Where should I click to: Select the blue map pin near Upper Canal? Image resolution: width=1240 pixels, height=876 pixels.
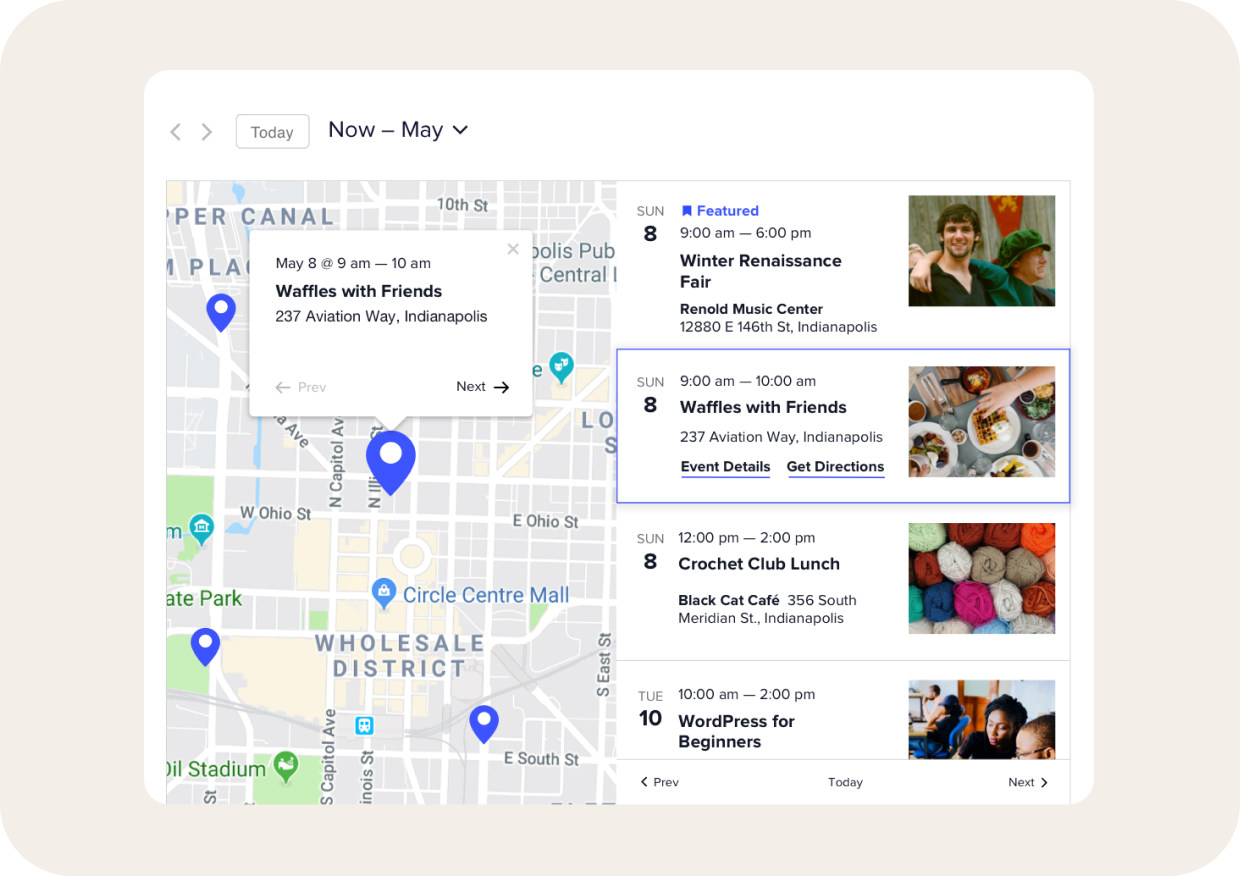(221, 311)
